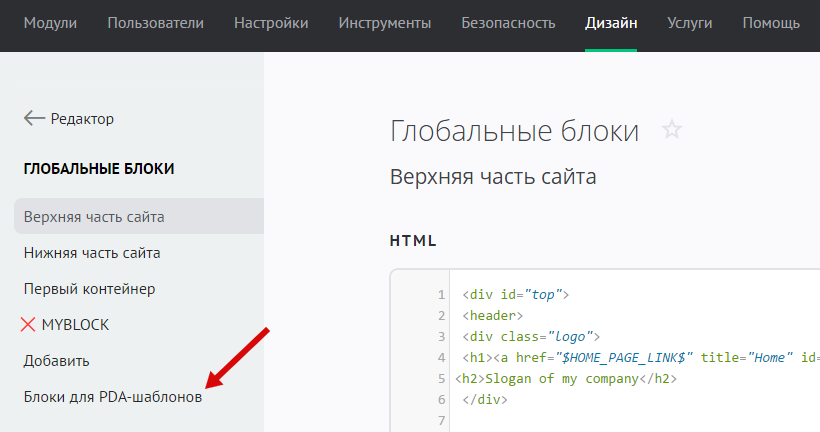Open the Модули menu

pyautogui.click(x=50, y=22)
